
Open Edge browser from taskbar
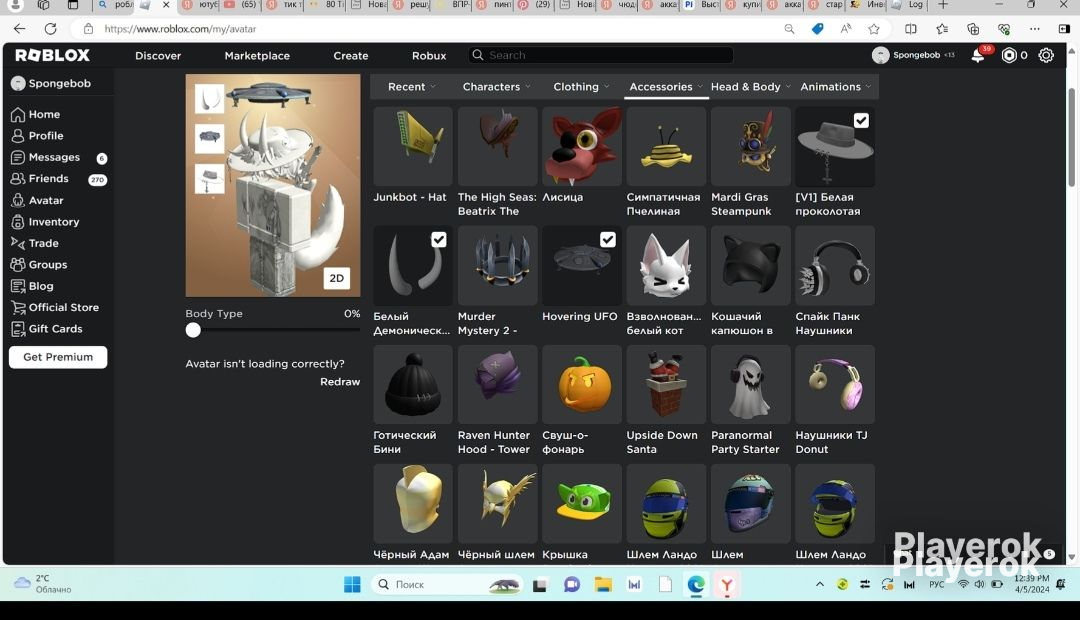pos(696,584)
